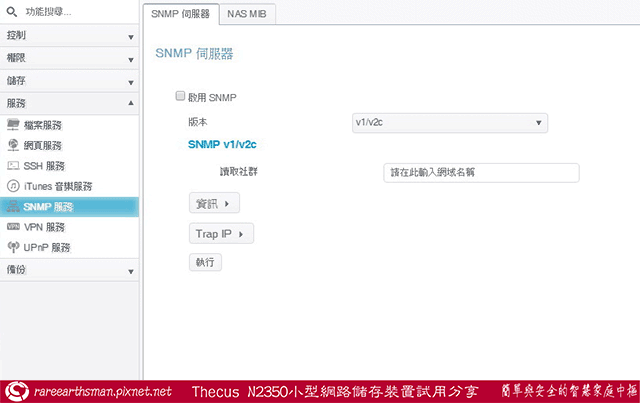Viewport: 640px width, 403px height.
Task: Switch to the NAS MIB tab
Action: point(246,14)
